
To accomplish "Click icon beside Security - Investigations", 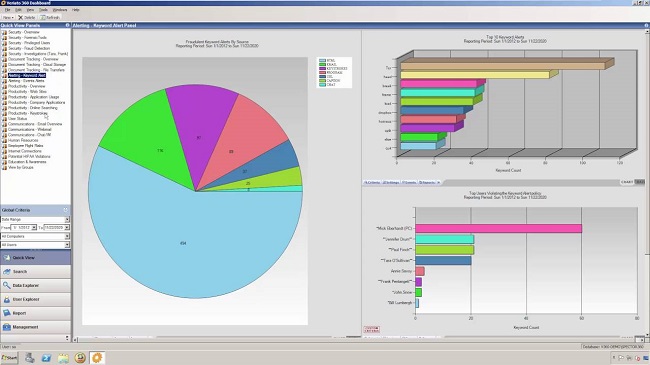I will click(x=4, y=54).
